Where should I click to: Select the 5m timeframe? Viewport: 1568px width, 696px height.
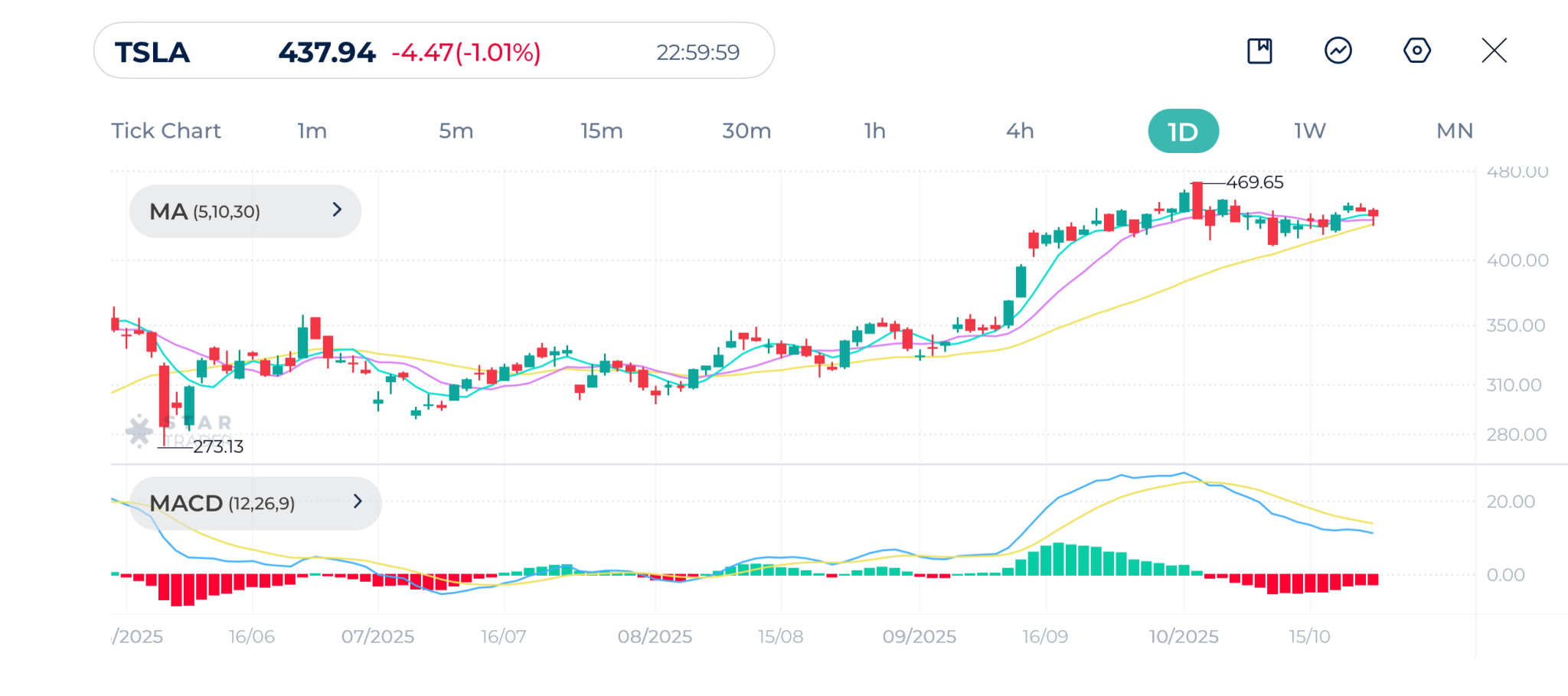[456, 131]
